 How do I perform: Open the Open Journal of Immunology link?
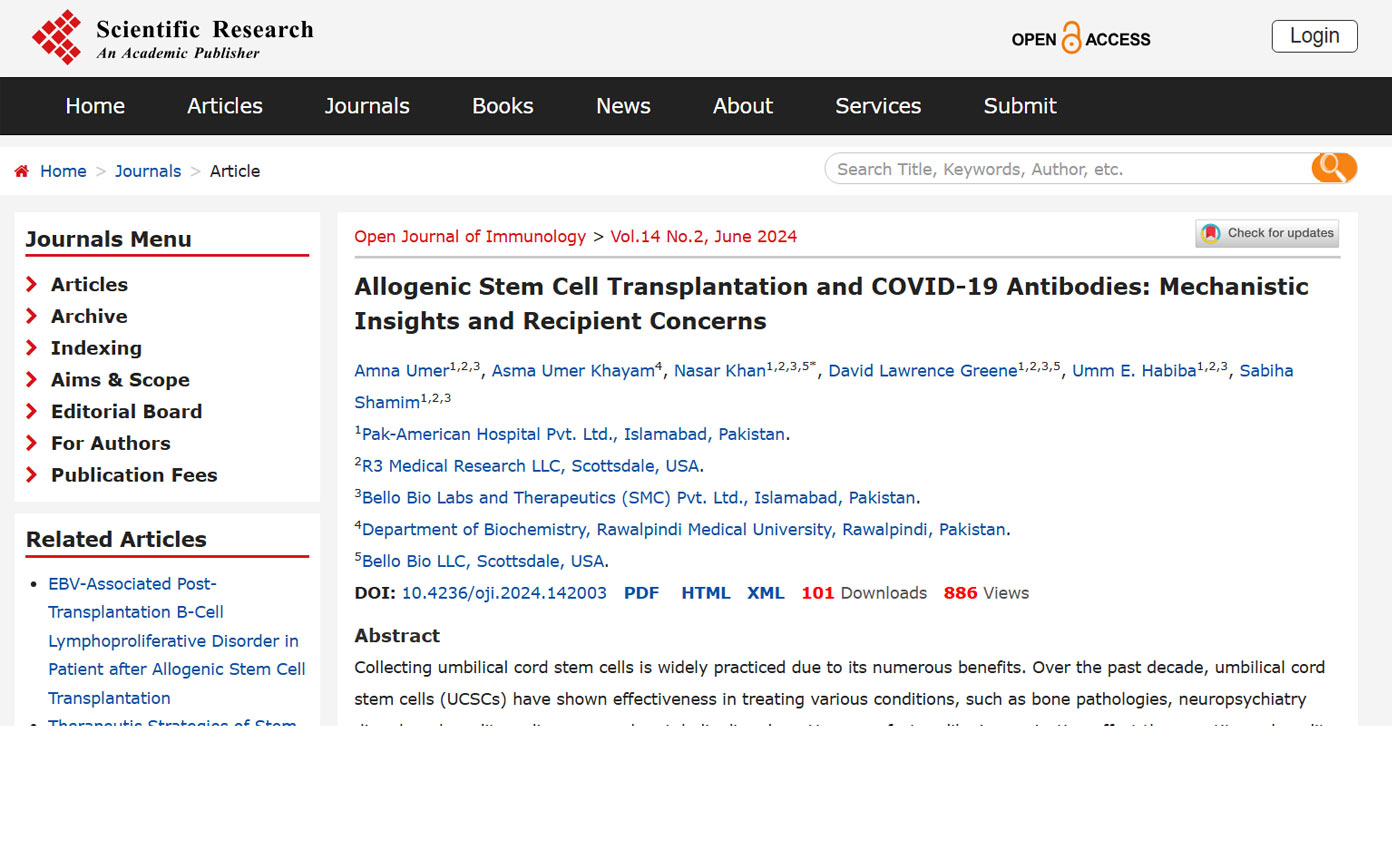(x=470, y=237)
